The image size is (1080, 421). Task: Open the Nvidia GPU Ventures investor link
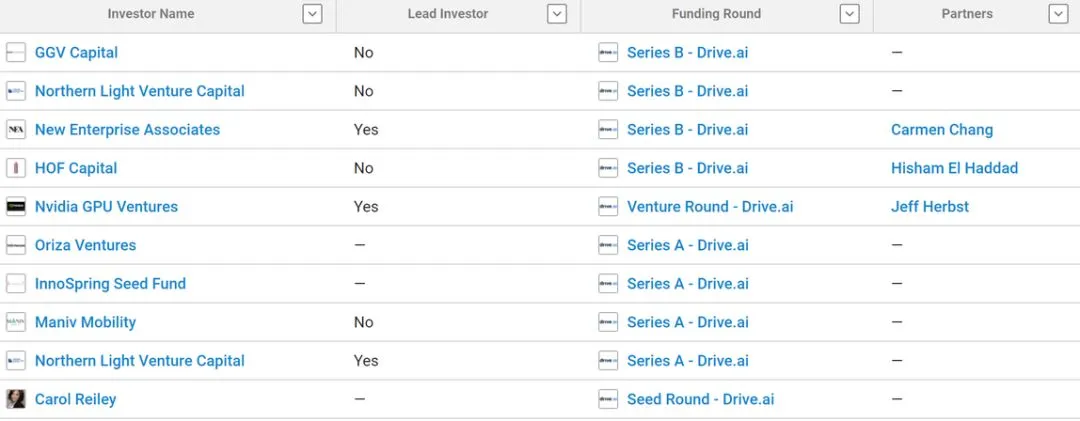pyautogui.click(x=106, y=207)
